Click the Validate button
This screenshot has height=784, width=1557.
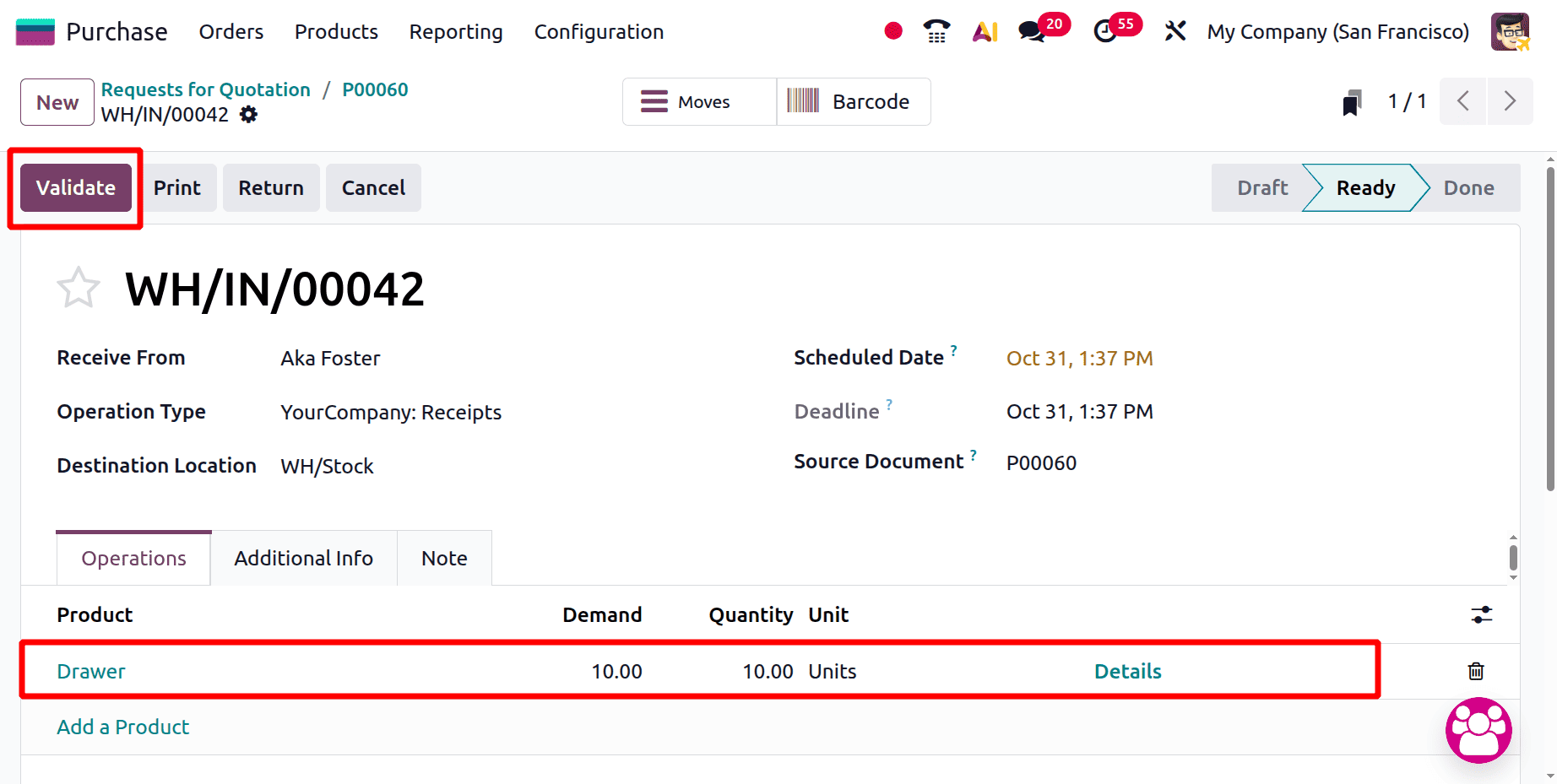(x=76, y=187)
